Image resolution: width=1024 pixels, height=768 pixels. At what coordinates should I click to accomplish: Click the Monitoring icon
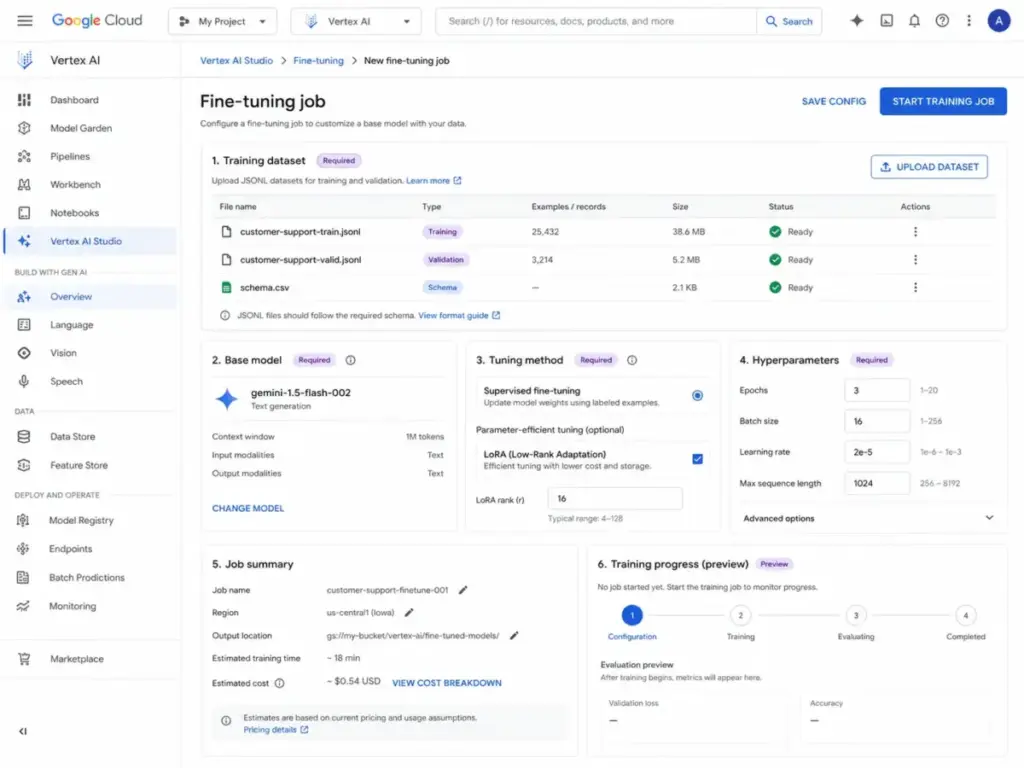pos(23,606)
